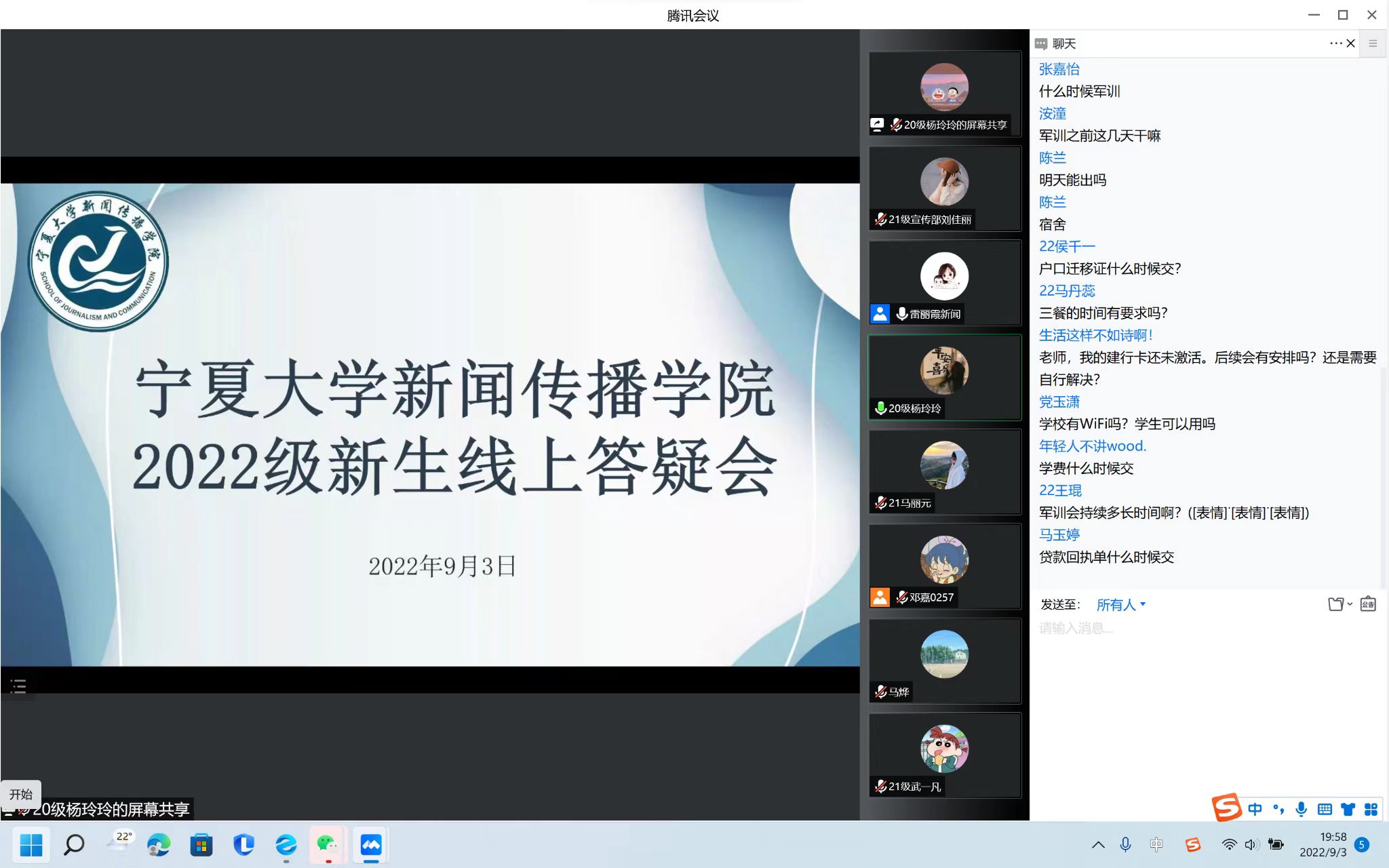Toggle Sogou Chinese/English input mode
Screen dimensions: 1389x868
tap(1255, 809)
